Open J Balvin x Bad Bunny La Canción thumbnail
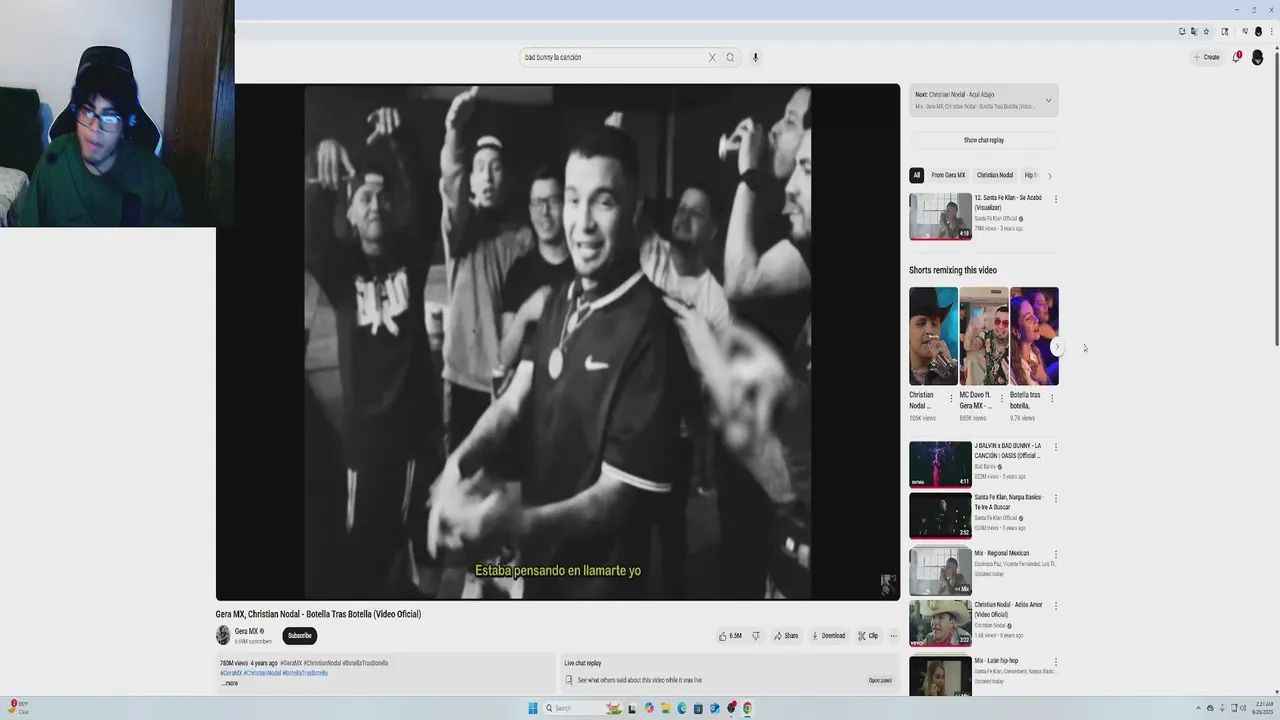Viewport: 1280px width, 720px height. click(940, 464)
